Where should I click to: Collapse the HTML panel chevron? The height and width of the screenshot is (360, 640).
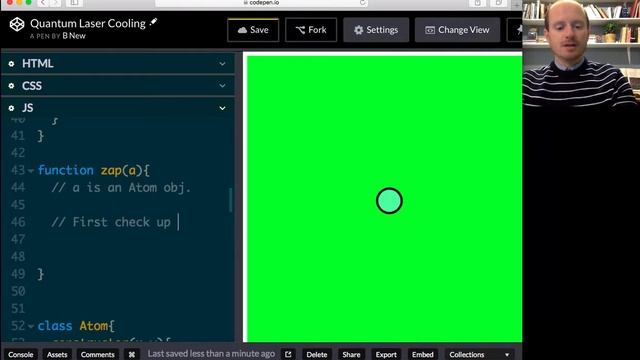point(222,64)
